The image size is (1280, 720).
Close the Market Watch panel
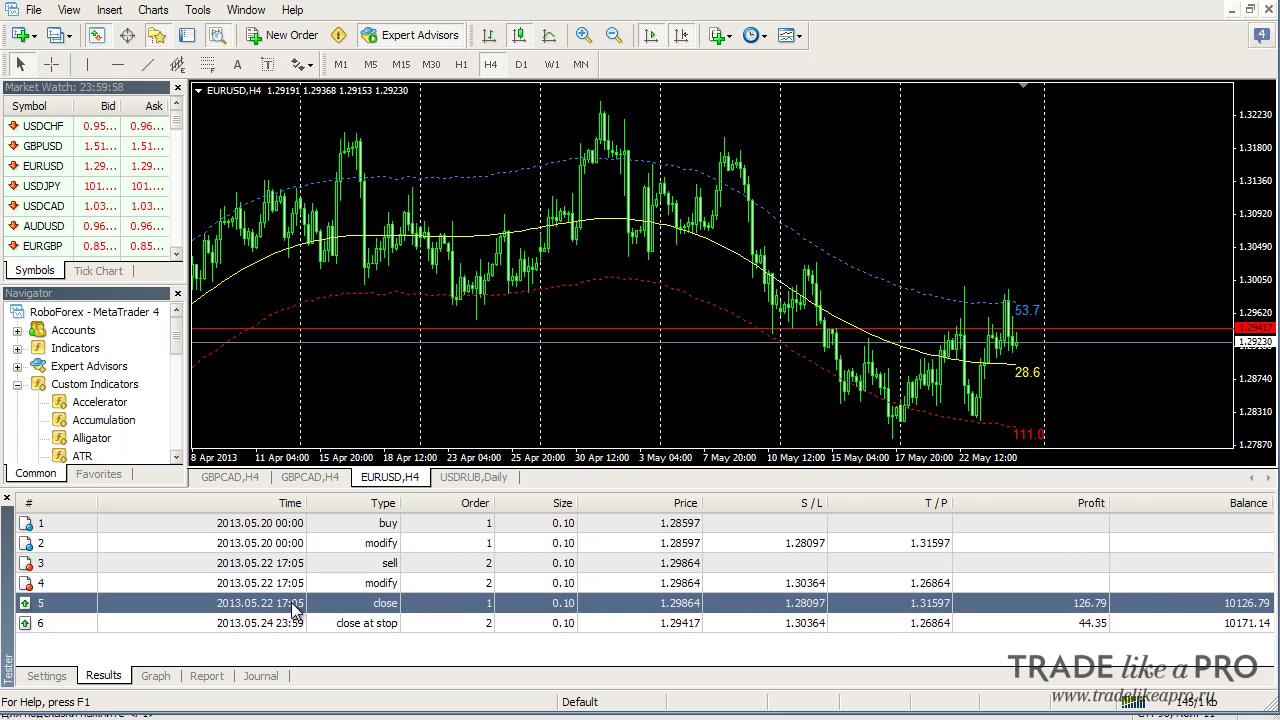coord(178,88)
